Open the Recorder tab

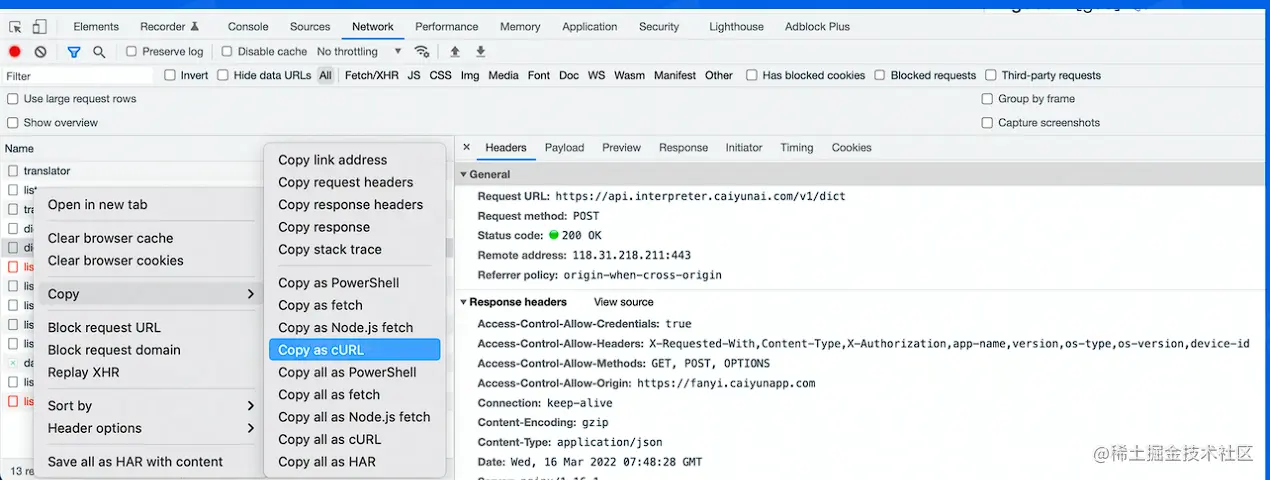coord(169,27)
